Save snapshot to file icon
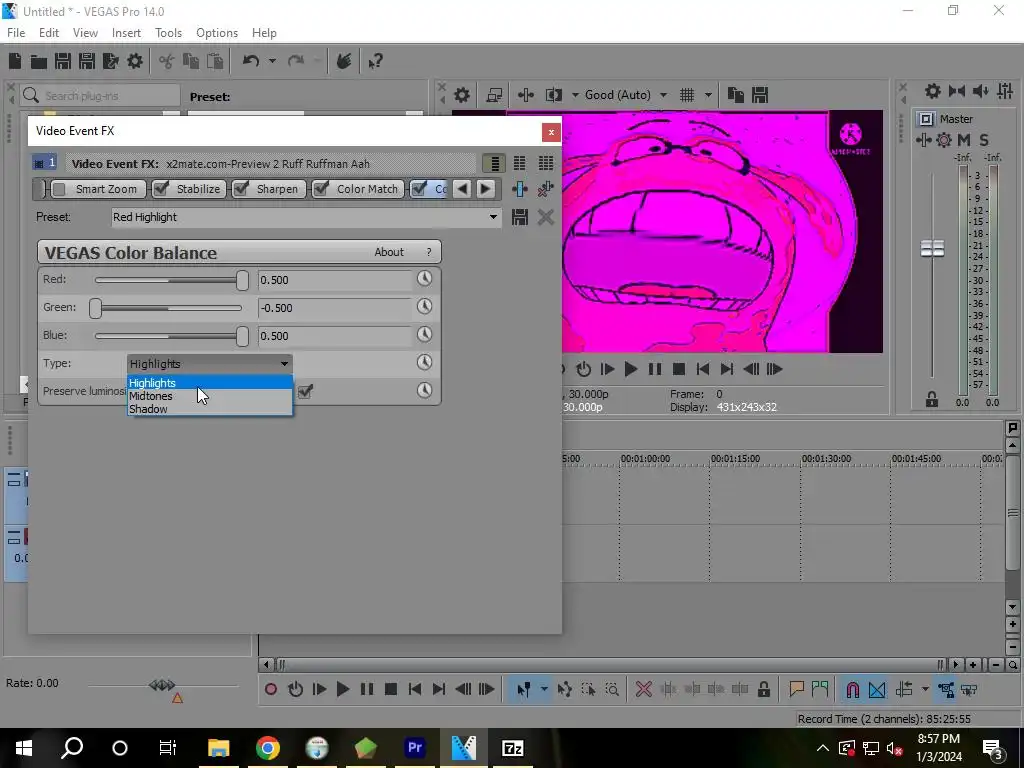This screenshot has height=768, width=1024. pos(760,95)
